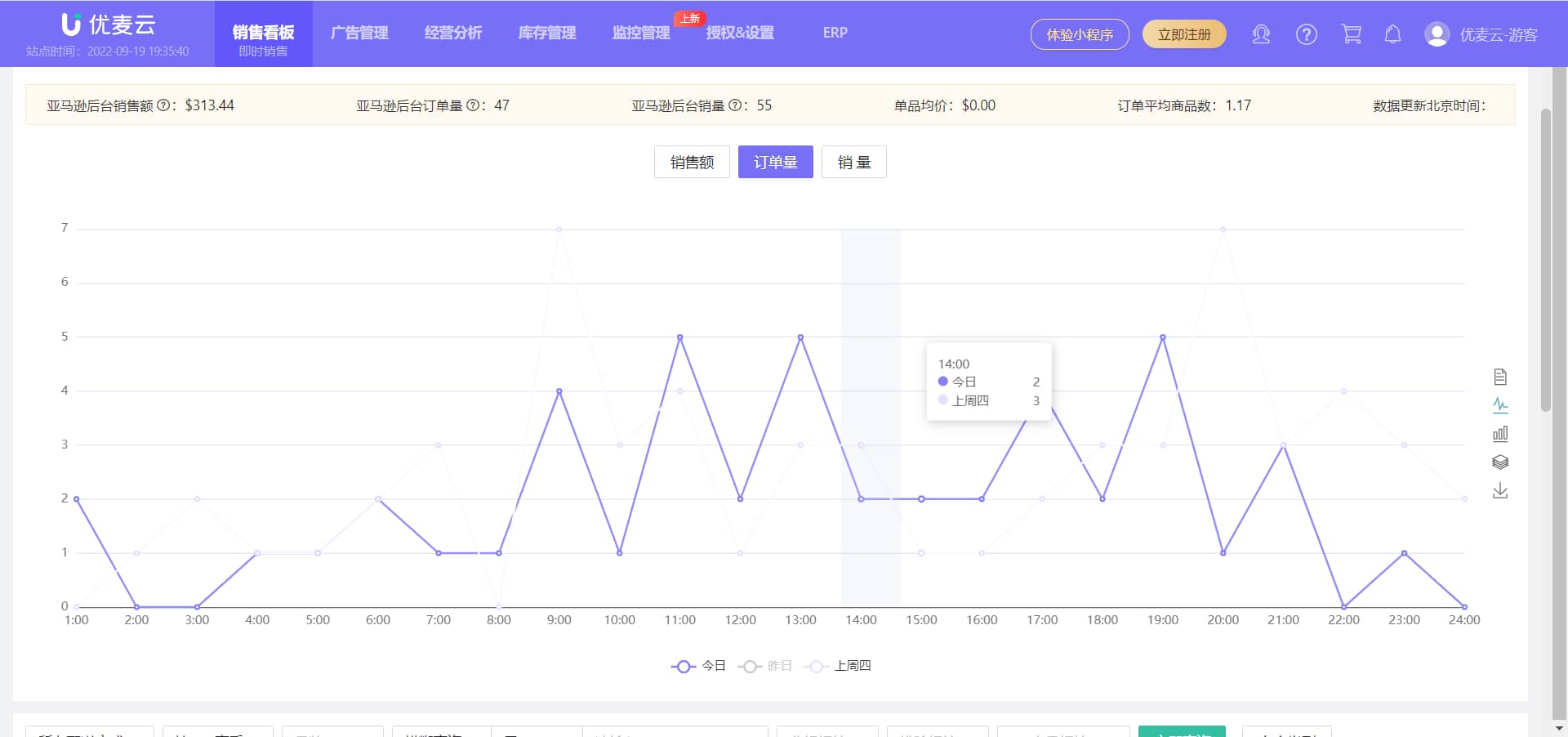
Task: Open the notification bell
Action: (x=1392, y=34)
